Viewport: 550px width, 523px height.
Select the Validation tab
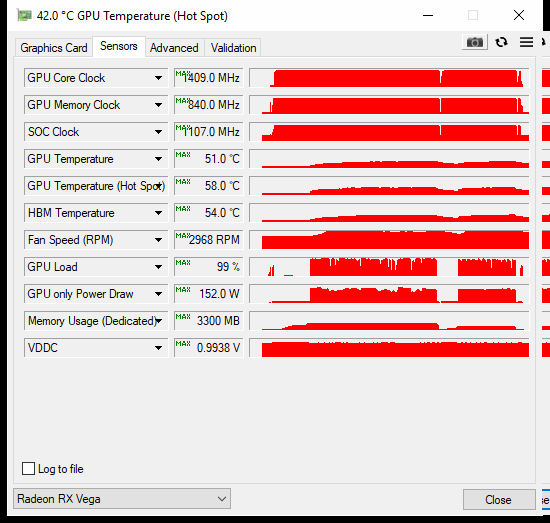tap(234, 48)
